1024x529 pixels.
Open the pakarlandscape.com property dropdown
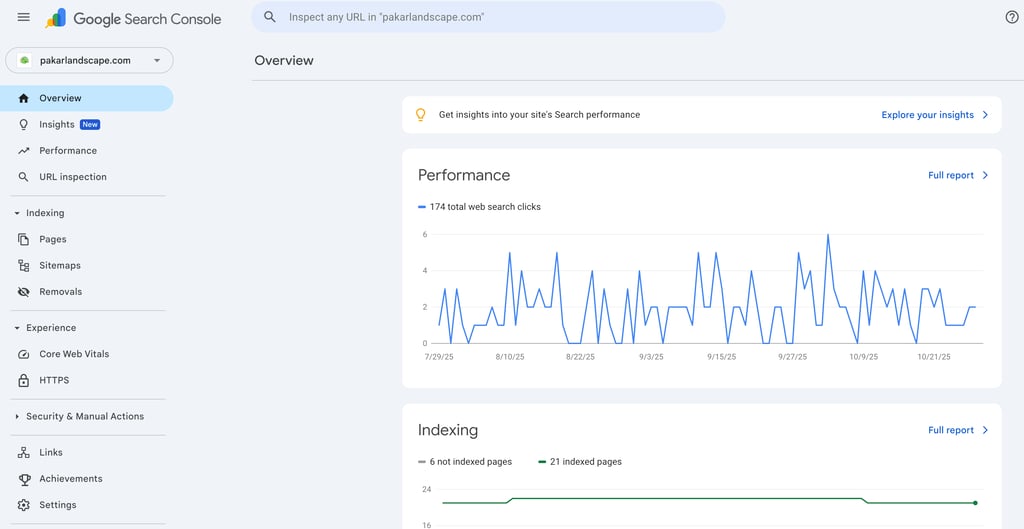[x=89, y=60]
